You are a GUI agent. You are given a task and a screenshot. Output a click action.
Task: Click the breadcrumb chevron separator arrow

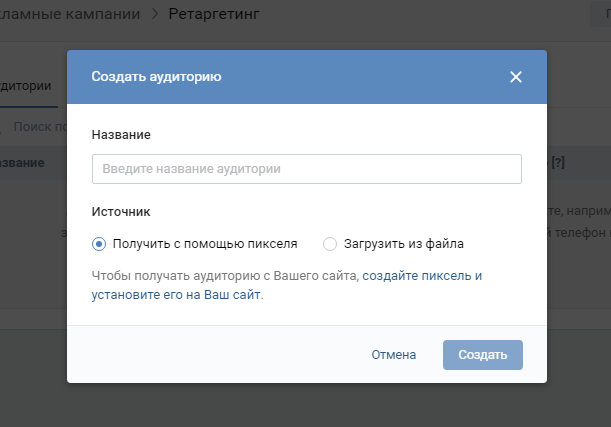pos(155,14)
